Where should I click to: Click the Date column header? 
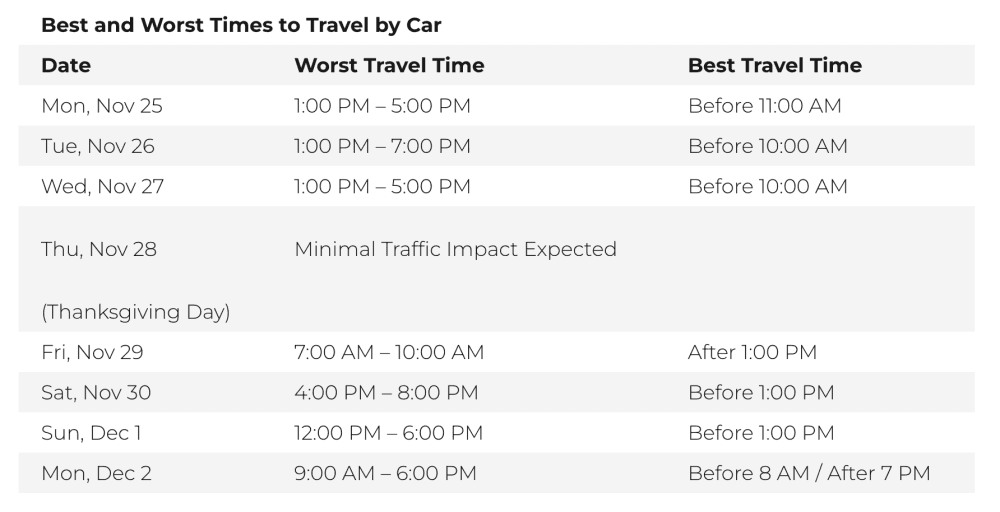[66, 65]
